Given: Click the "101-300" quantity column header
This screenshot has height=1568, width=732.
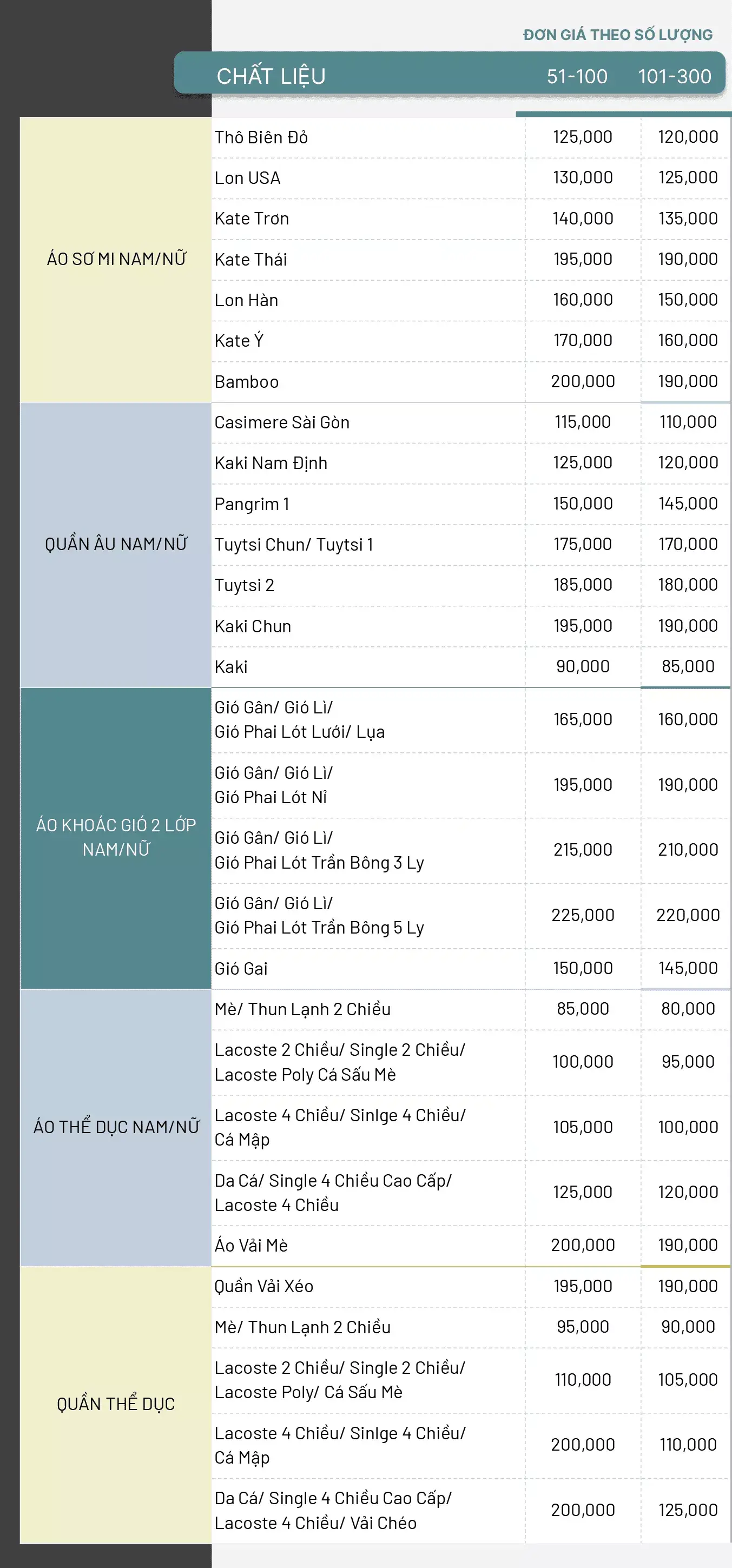Looking at the screenshot, I should (x=674, y=77).
